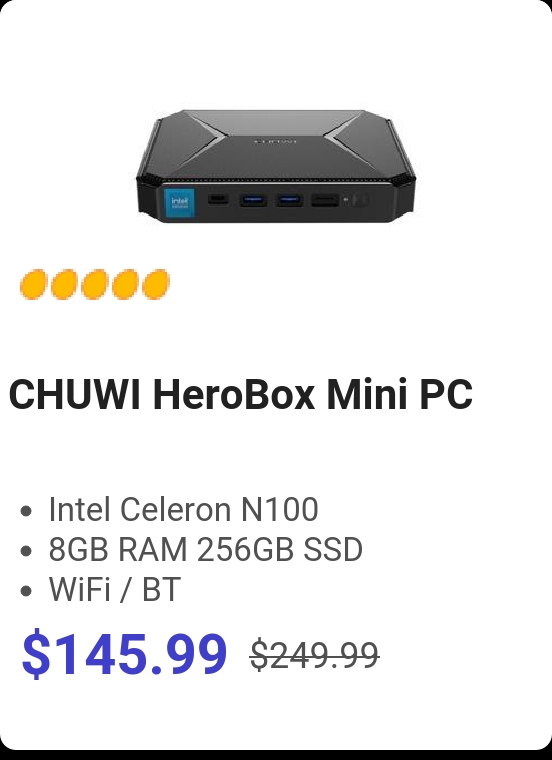This screenshot has height=760, width=552.
Task: Open the mini PC product thumbnail
Action: 275,166
